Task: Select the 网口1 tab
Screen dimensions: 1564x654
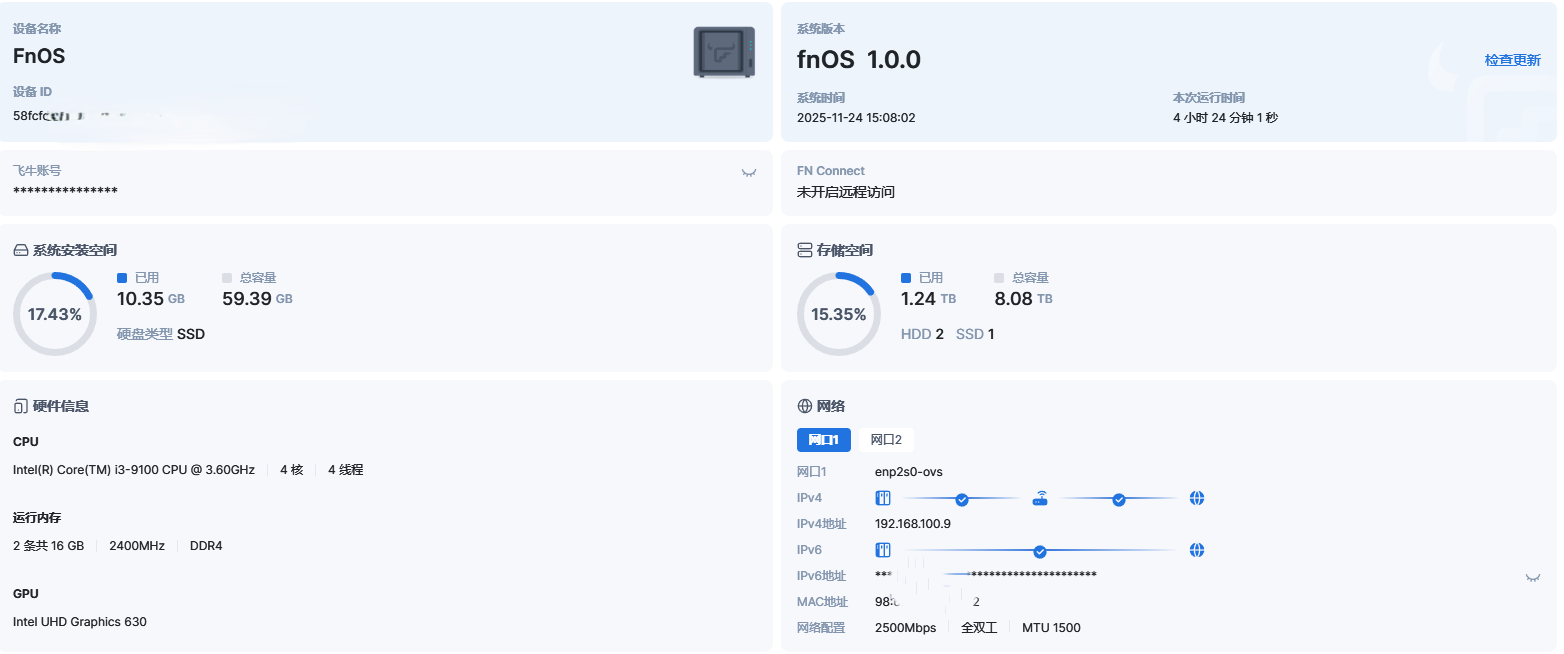Action: [823, 440]
